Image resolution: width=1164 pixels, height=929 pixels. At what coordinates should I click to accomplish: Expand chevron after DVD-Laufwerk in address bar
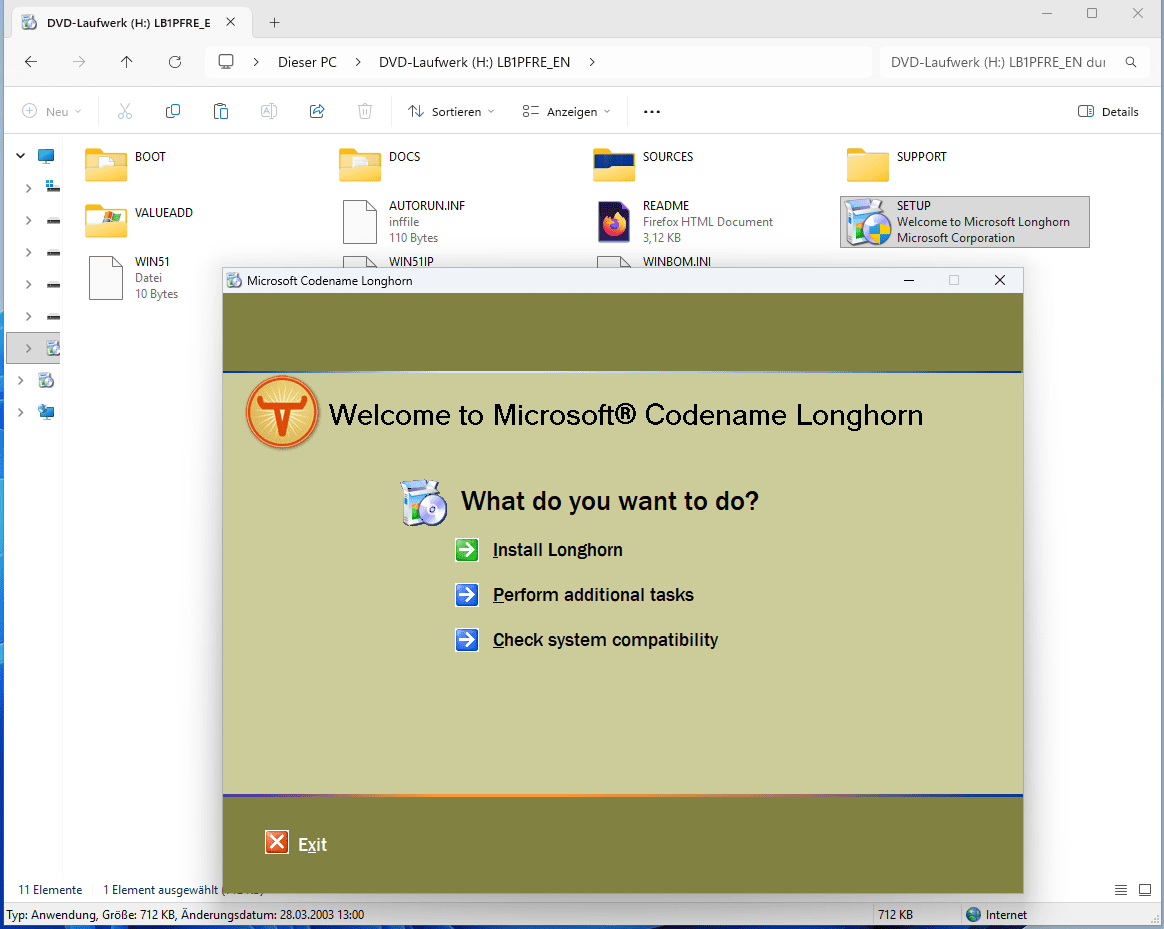(x=592, y=62)
